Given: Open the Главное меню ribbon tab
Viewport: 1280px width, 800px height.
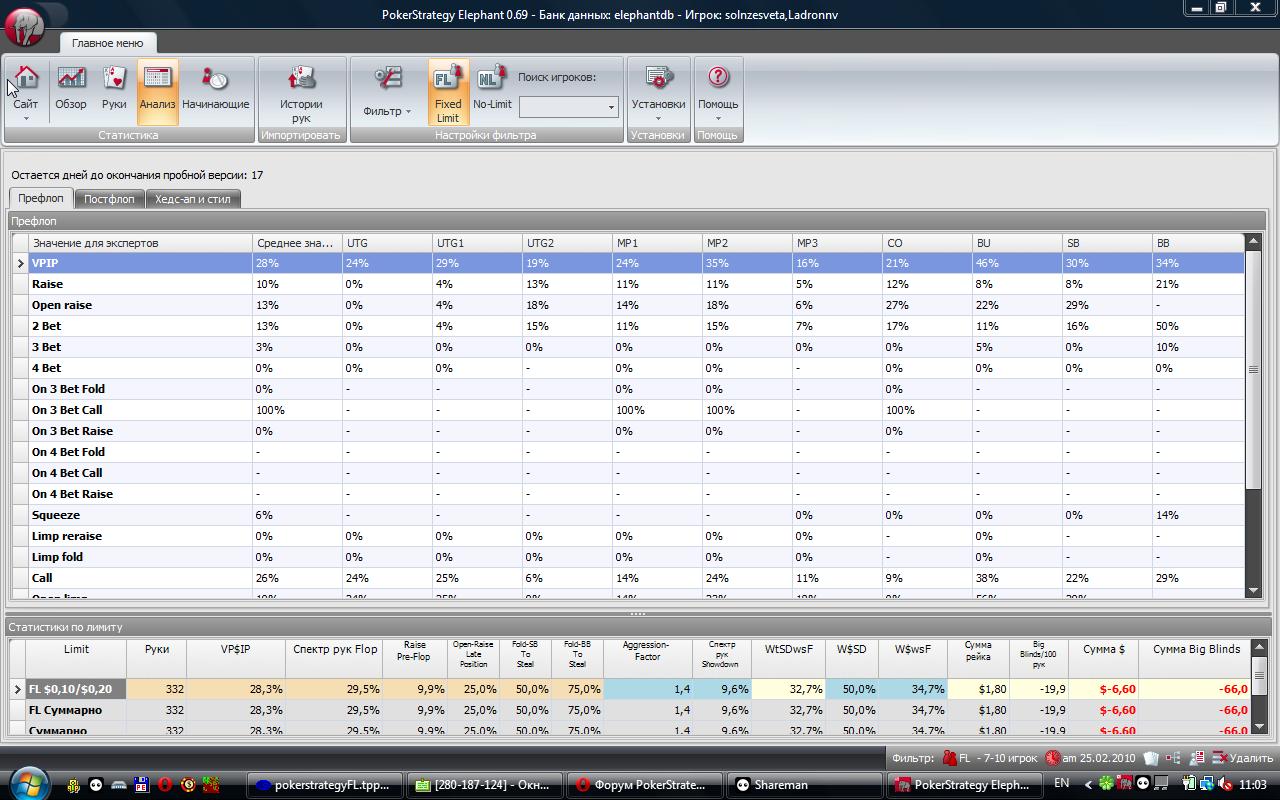Looking at the screenshot, I should [107, 43].
